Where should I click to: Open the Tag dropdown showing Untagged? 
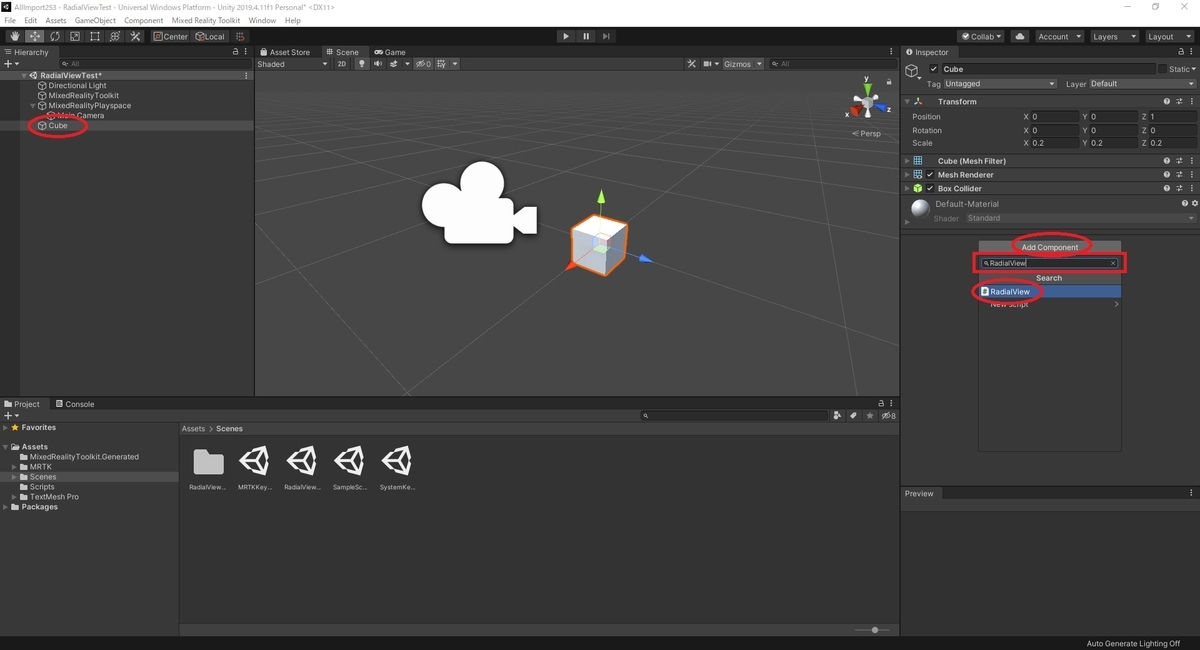click(1000, 84)
